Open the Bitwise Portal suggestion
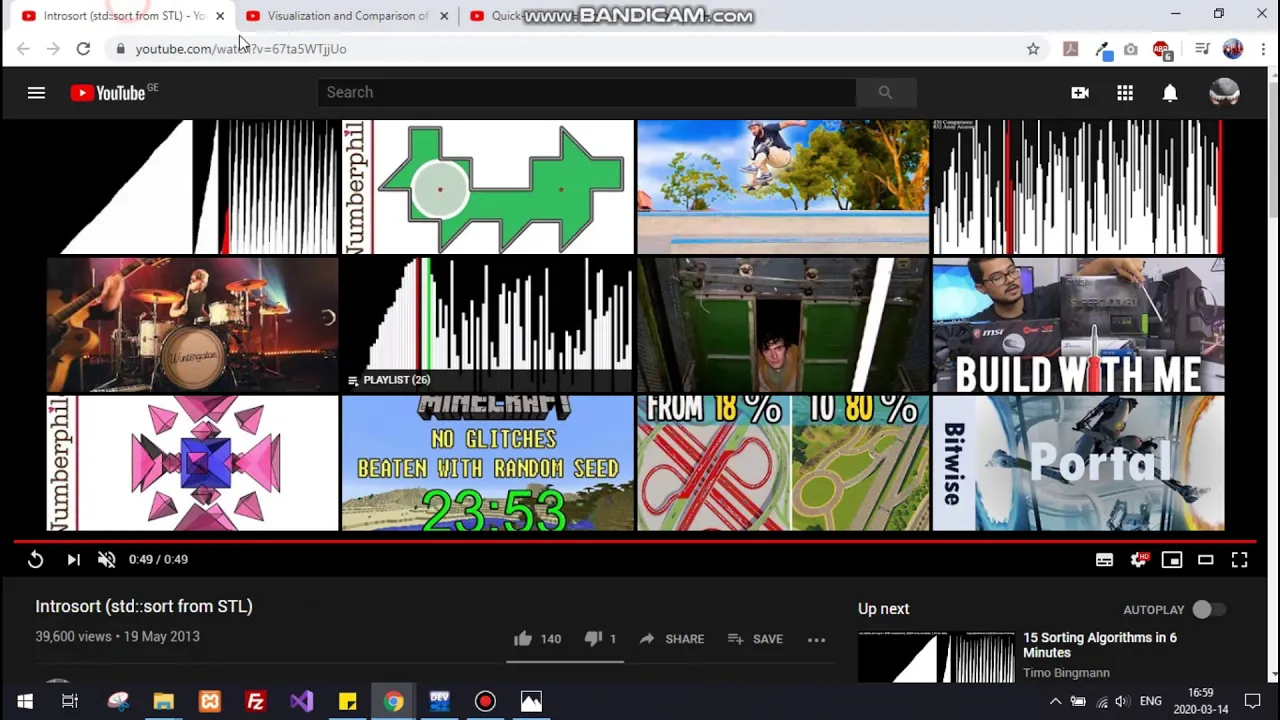 pos(1078,463)
